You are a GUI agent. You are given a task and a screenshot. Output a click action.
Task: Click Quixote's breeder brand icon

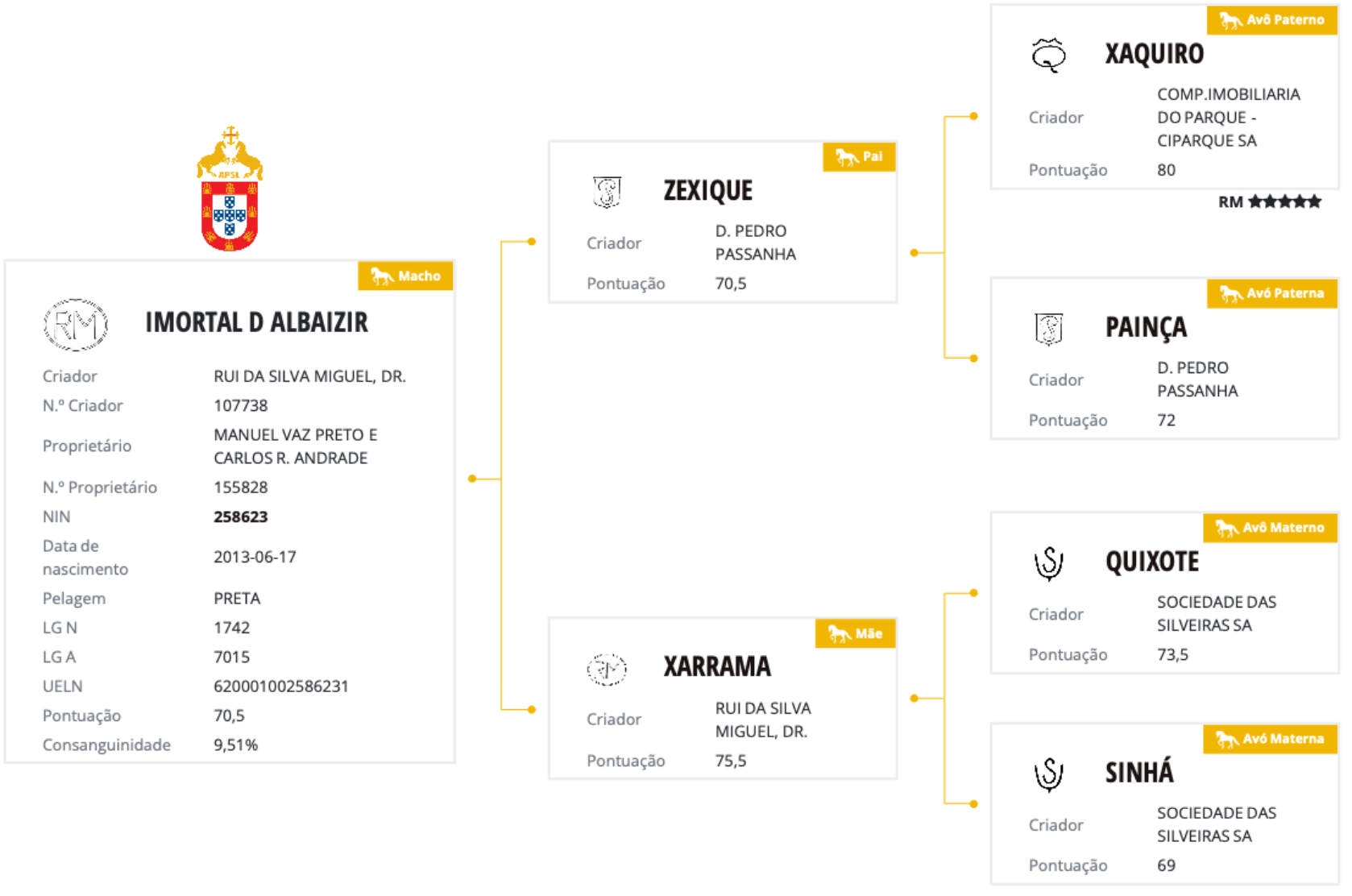pos(1048,563)
